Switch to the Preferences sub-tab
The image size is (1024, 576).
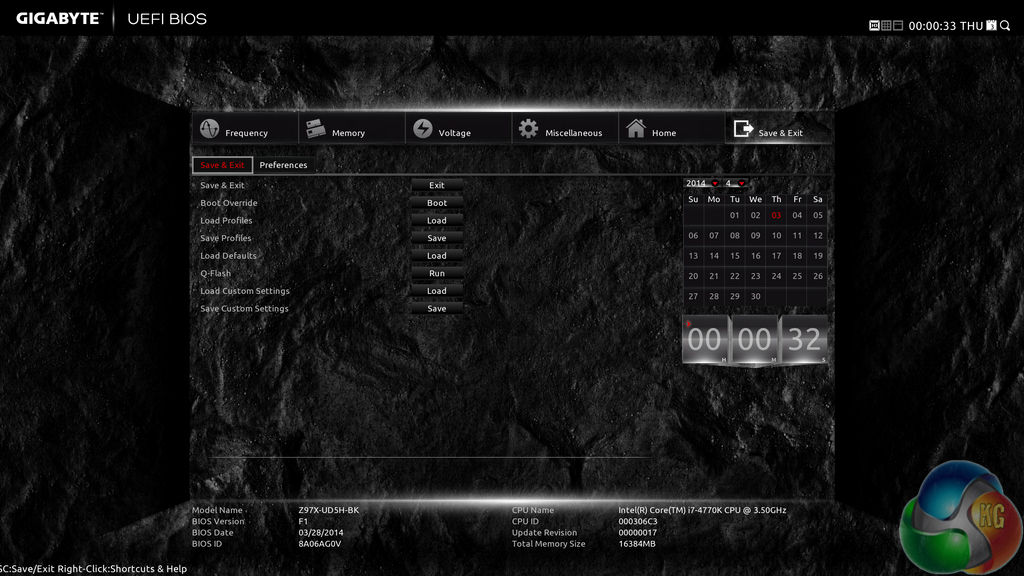(x=283, y=165)
